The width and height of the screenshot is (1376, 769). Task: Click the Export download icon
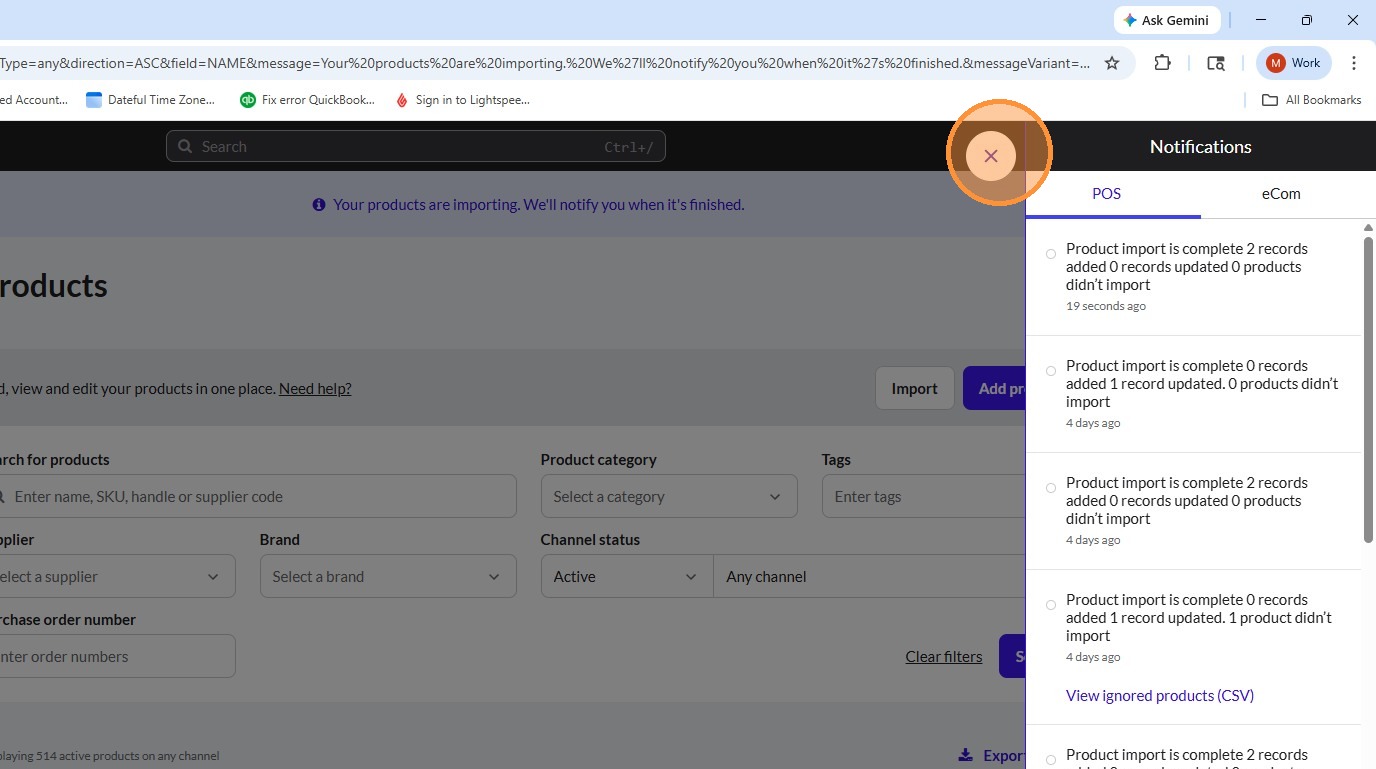(965, 755)
